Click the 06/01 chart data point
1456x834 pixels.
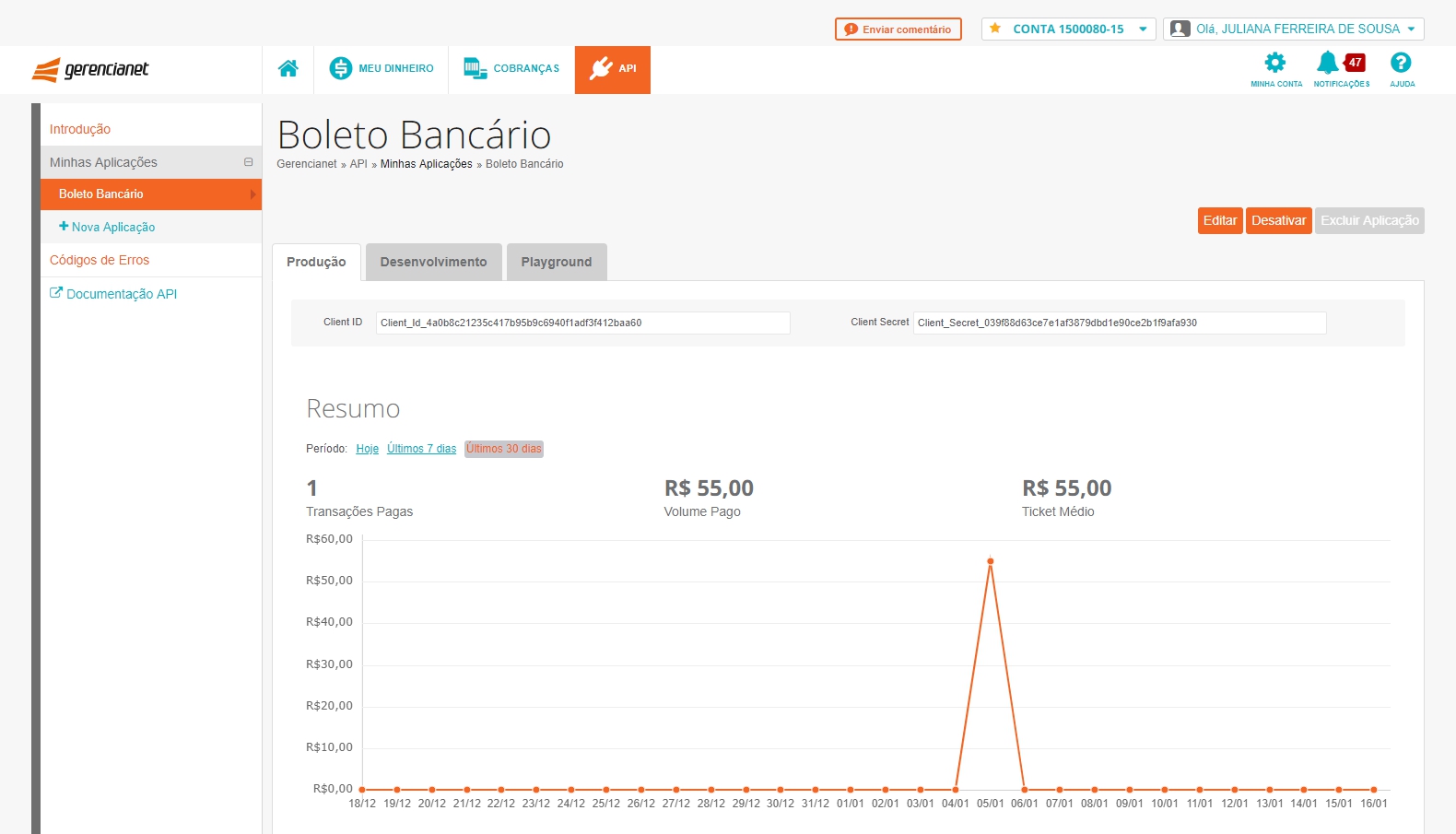[x=1025, y=790]
